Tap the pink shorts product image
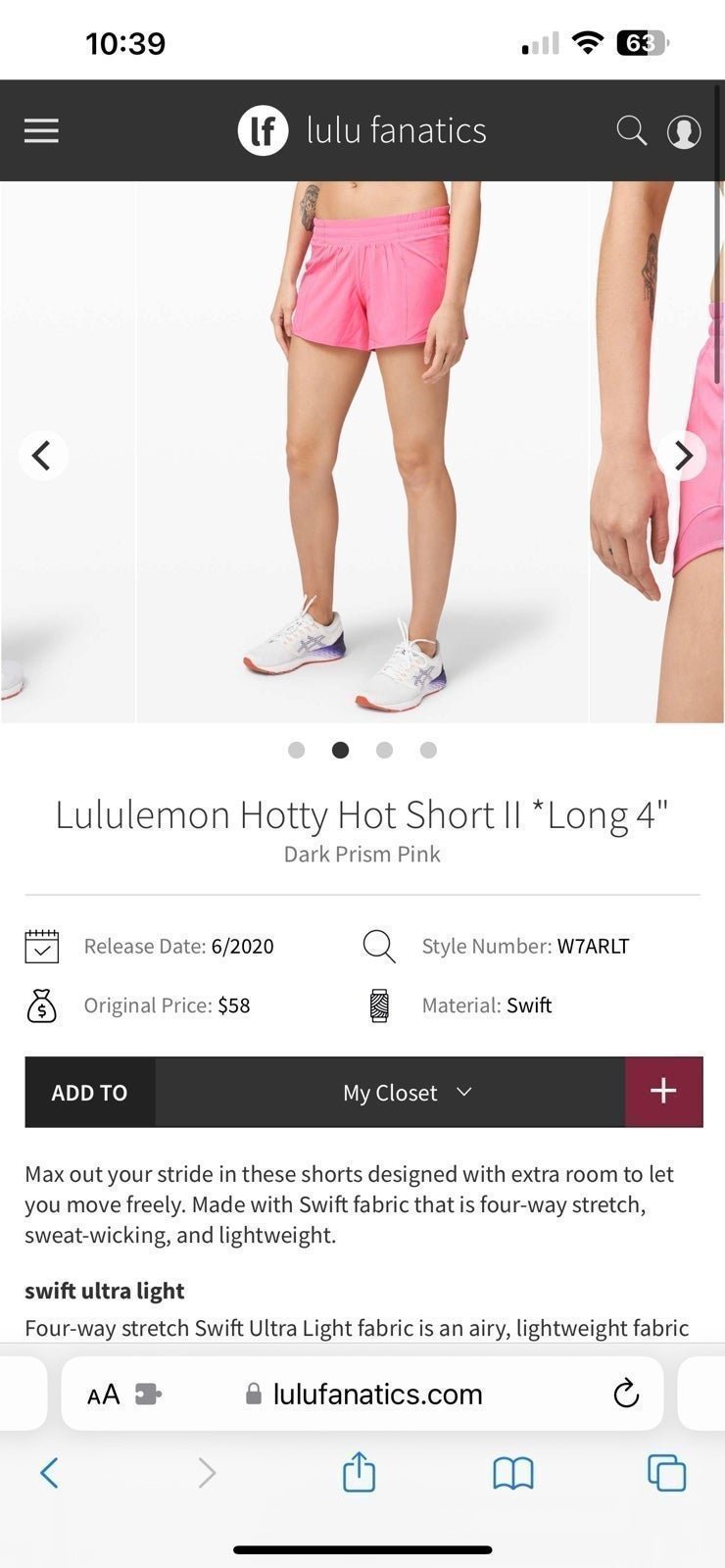 362,452
